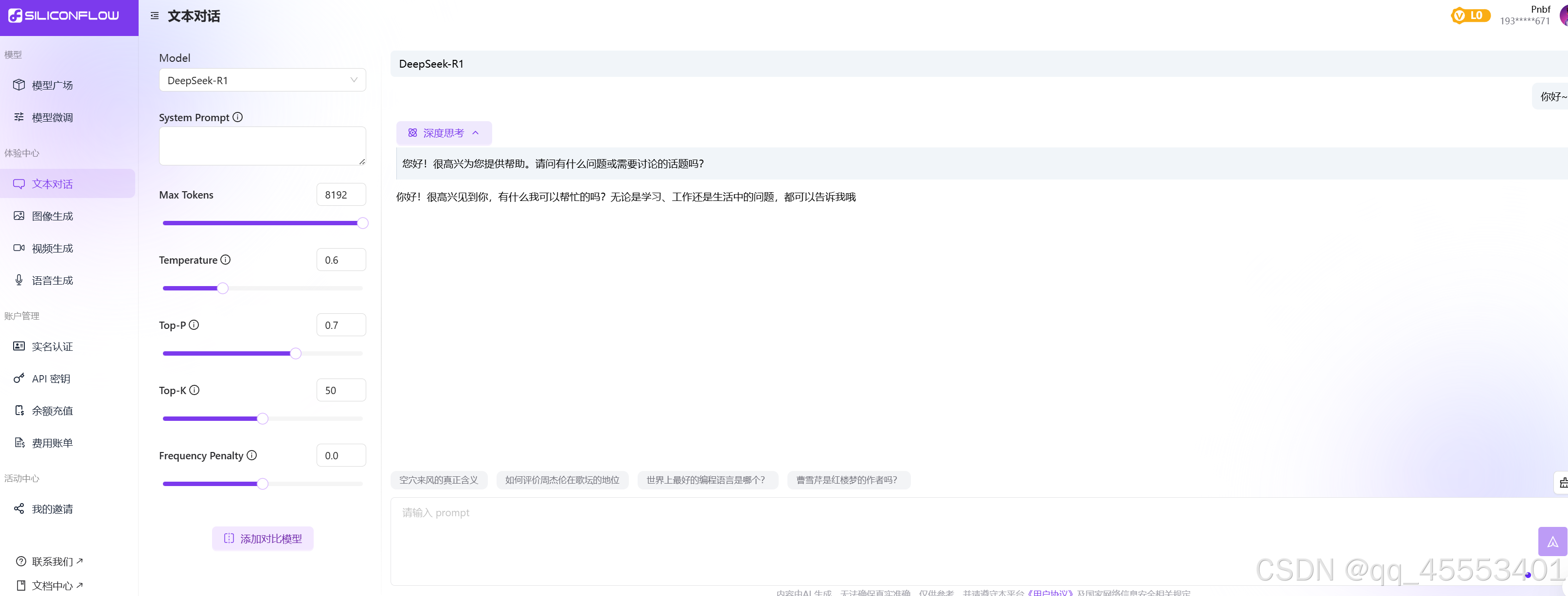
Task: Collapse the 深度思考 reasoning section
Action: (444, 133)
